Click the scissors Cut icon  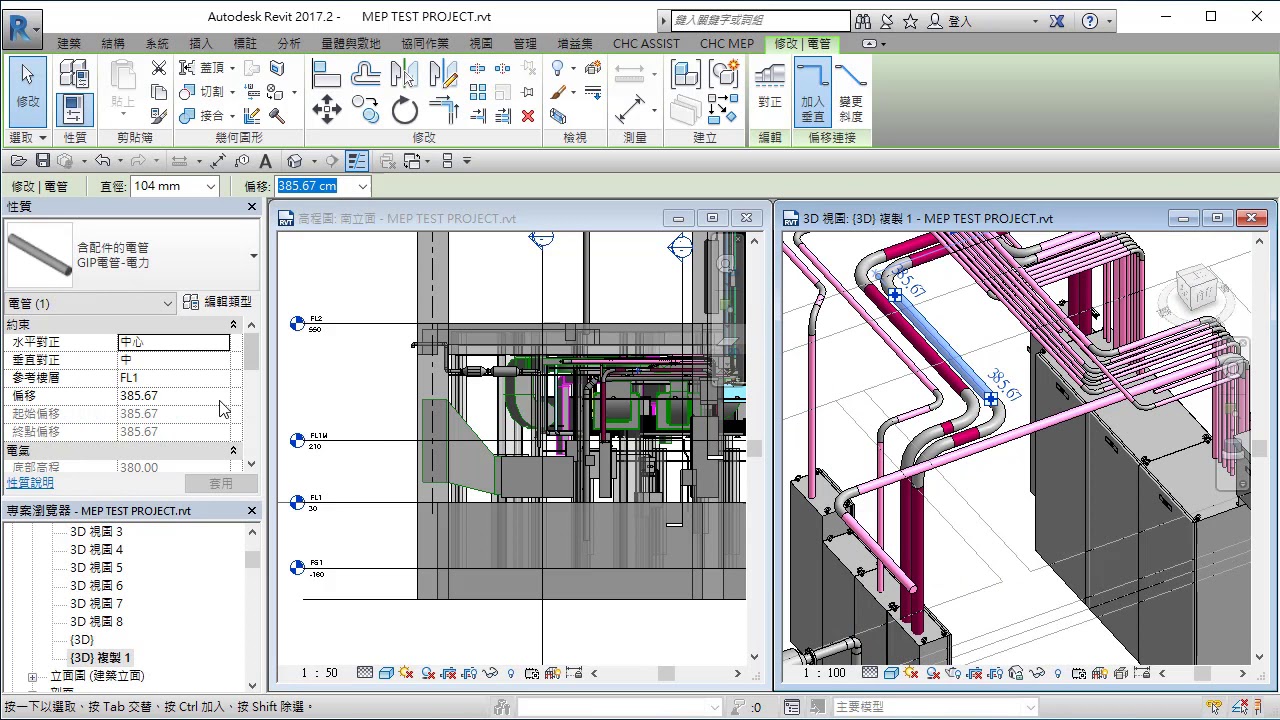coord(159,68)
